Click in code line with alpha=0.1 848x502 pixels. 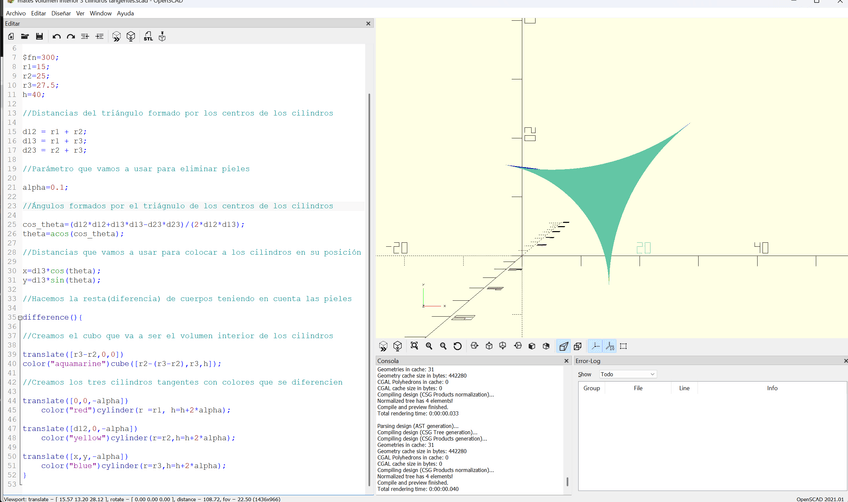pos(45,187)
